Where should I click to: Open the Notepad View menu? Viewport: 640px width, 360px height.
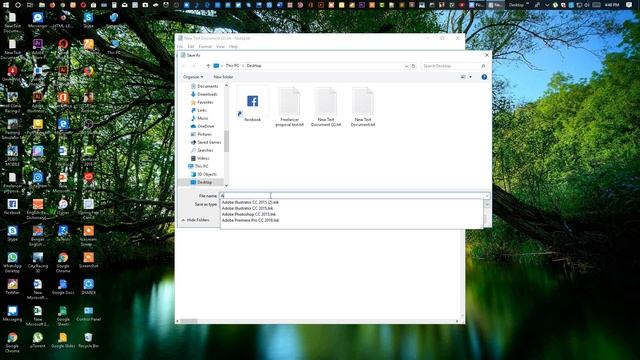point(220,47)
